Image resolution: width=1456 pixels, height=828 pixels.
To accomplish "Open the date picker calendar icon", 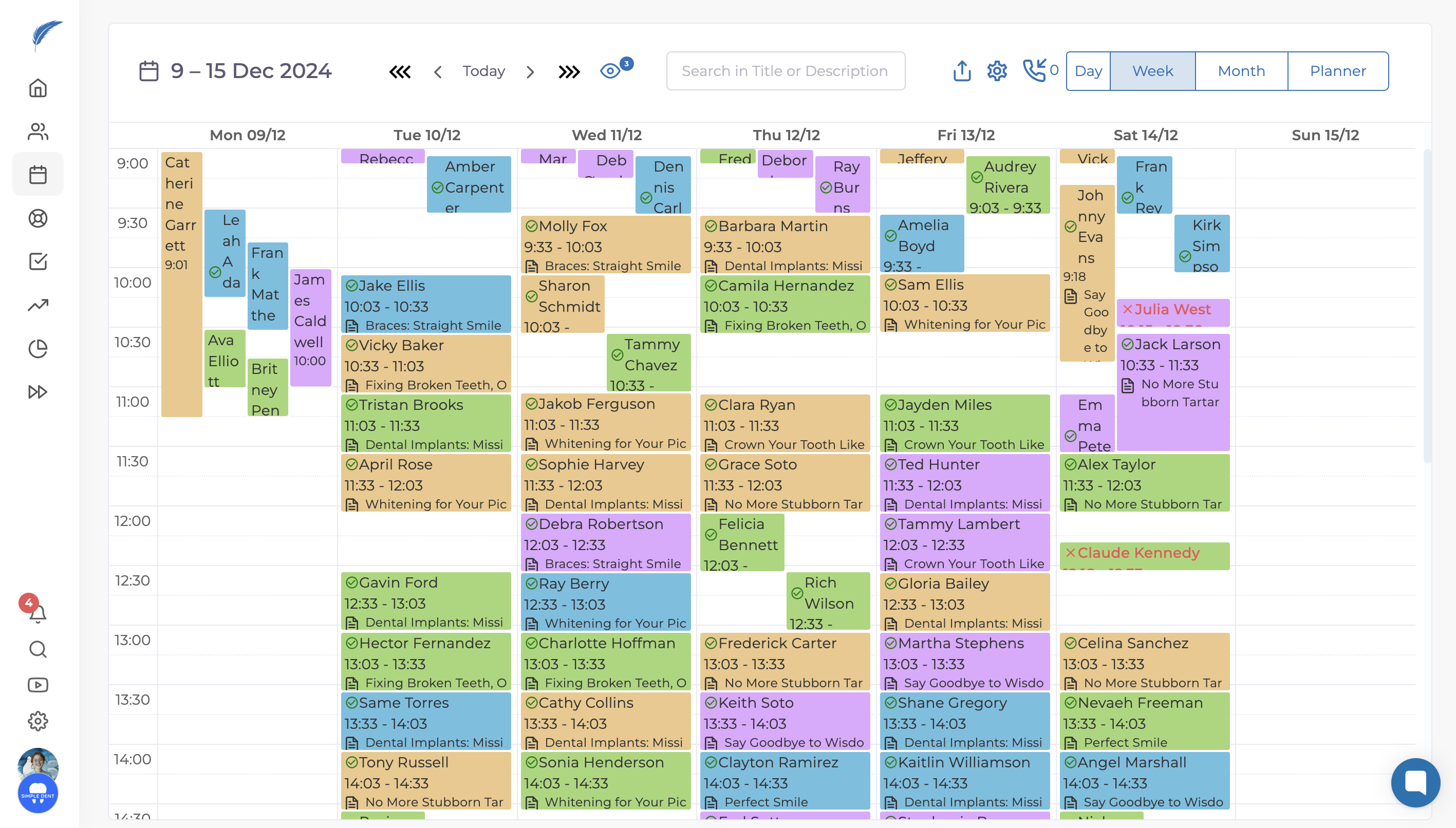I will point(149,71).
